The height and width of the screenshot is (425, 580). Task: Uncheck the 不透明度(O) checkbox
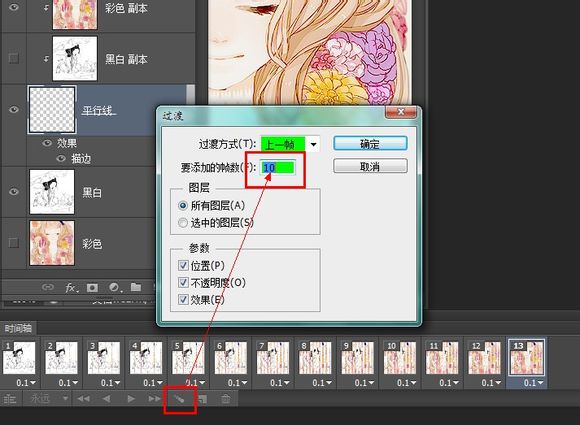183,283
